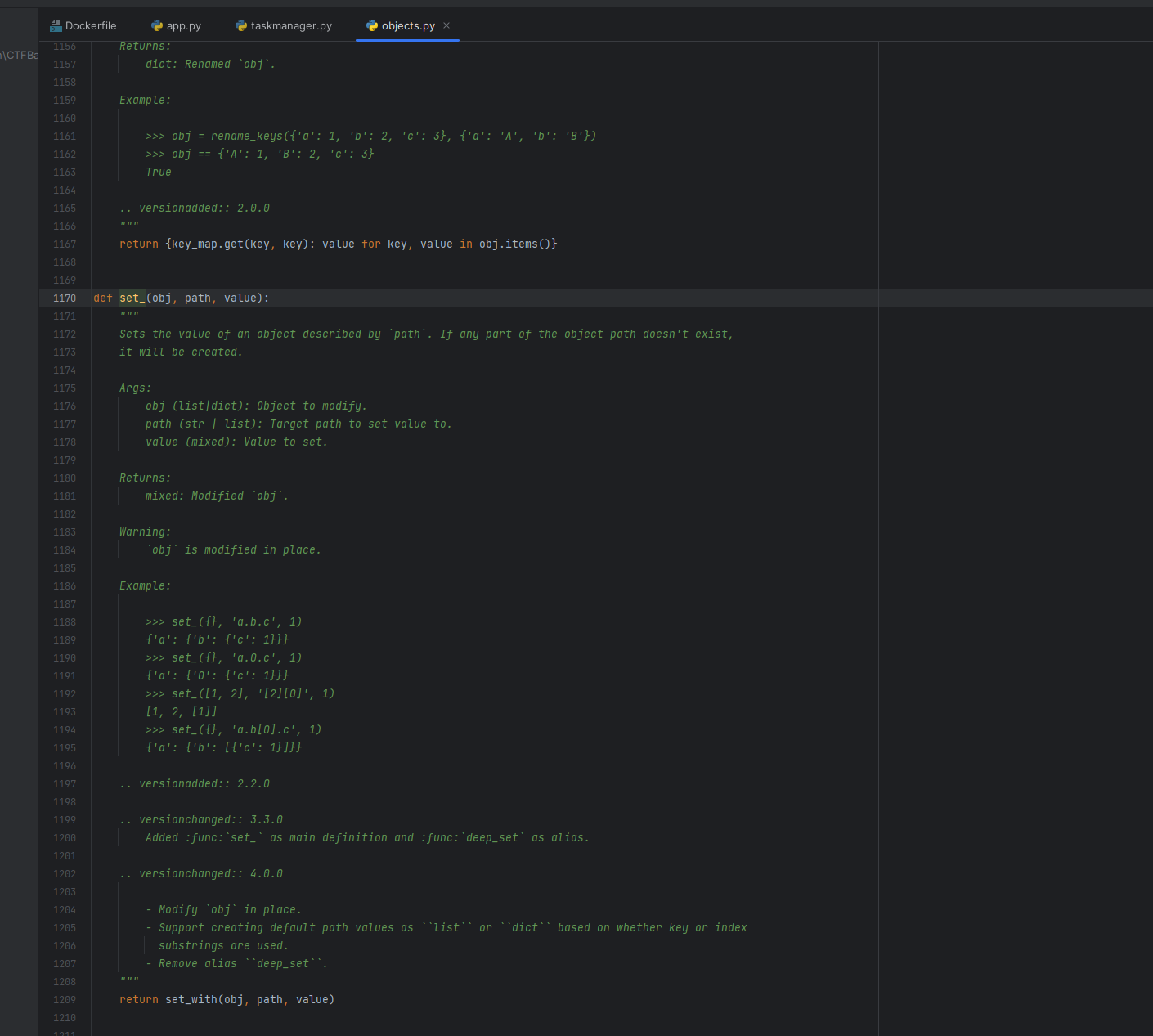Click the ">>> set_({}, 'a.0.c', 1)" example
Image resolution: width=1153 pixels, height=1036 pixels.
223,657
